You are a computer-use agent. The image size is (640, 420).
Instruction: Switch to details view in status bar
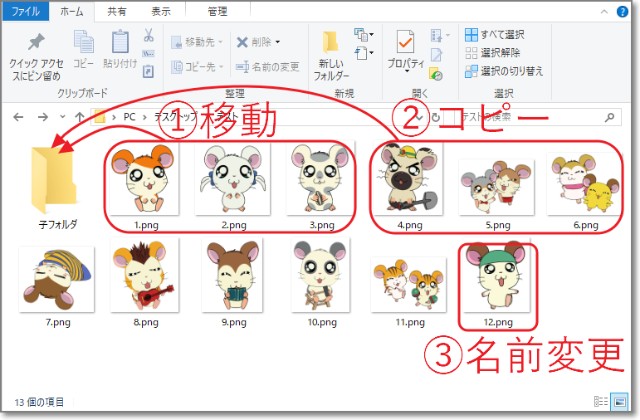tap(603, 403)
